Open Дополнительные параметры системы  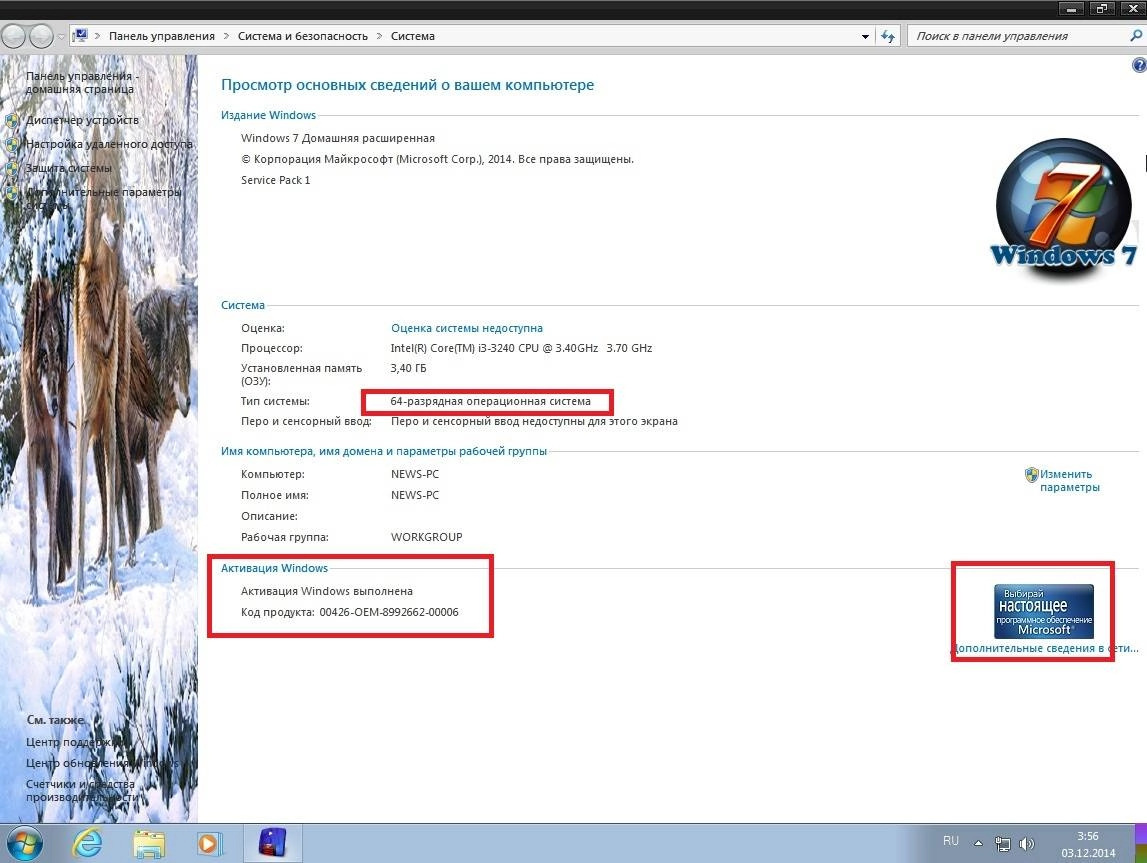(x=103, y=198)
